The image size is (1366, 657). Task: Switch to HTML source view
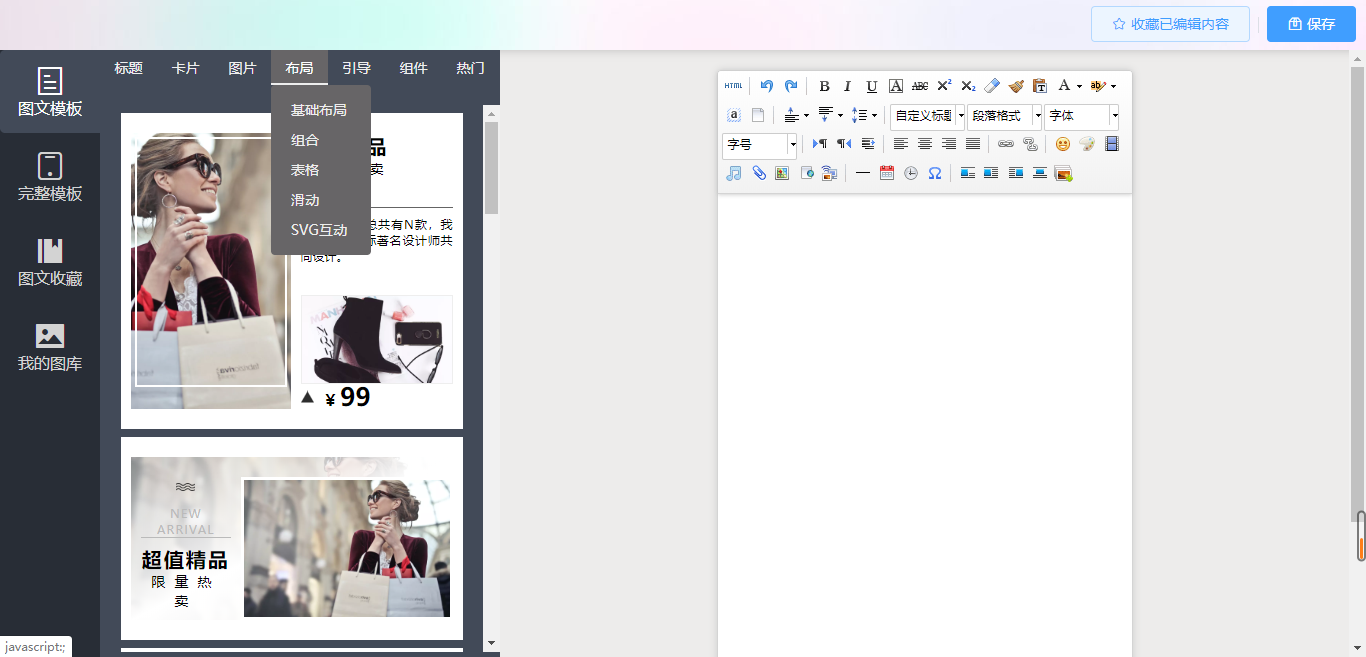coord(734,86)
